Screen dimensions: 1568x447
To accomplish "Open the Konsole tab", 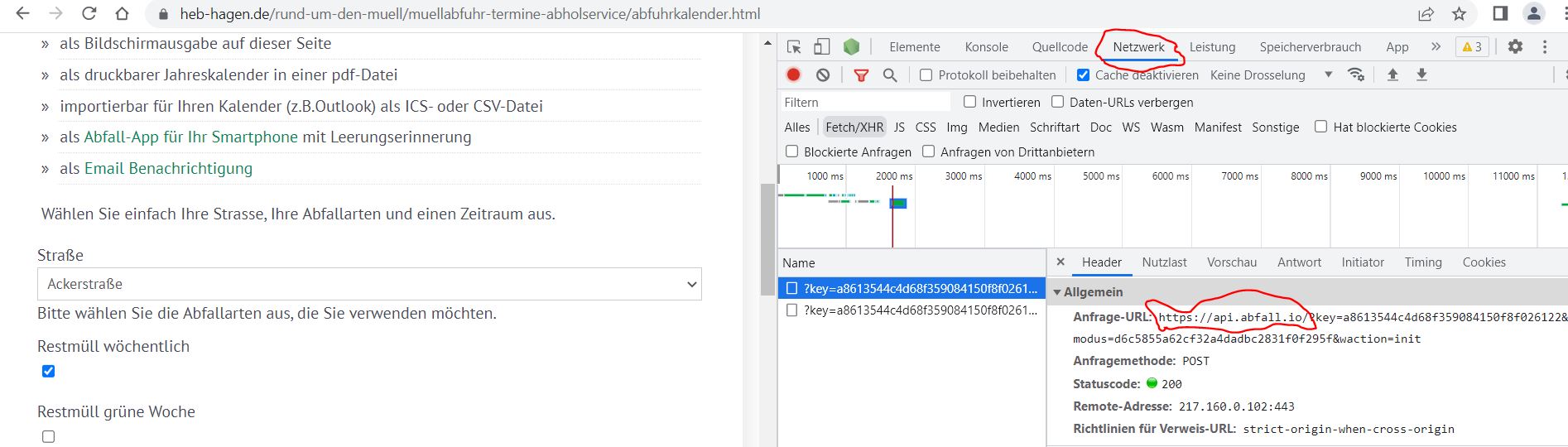I will pos(987,47).
